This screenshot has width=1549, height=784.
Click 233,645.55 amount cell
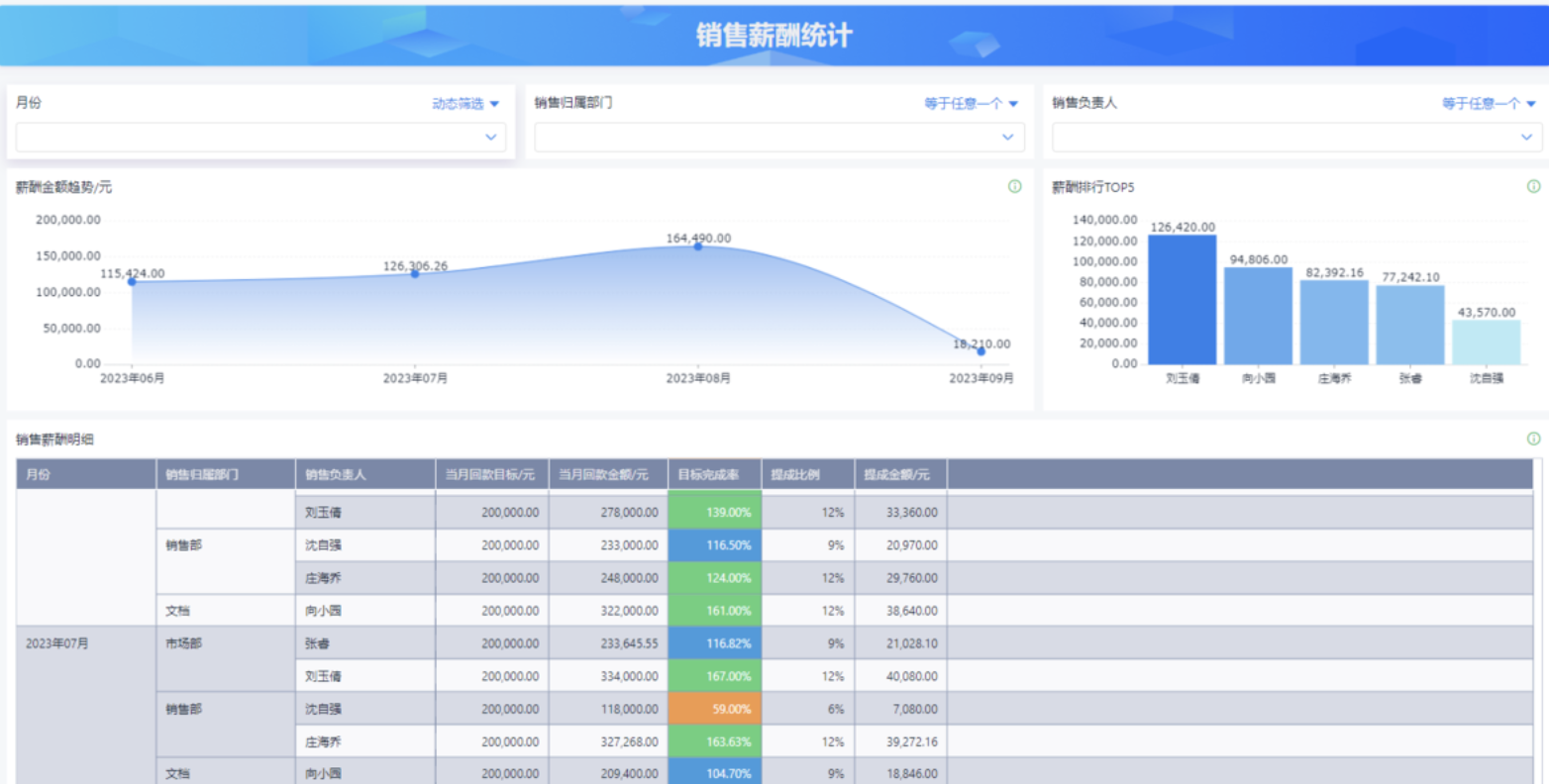pos(608,643)
